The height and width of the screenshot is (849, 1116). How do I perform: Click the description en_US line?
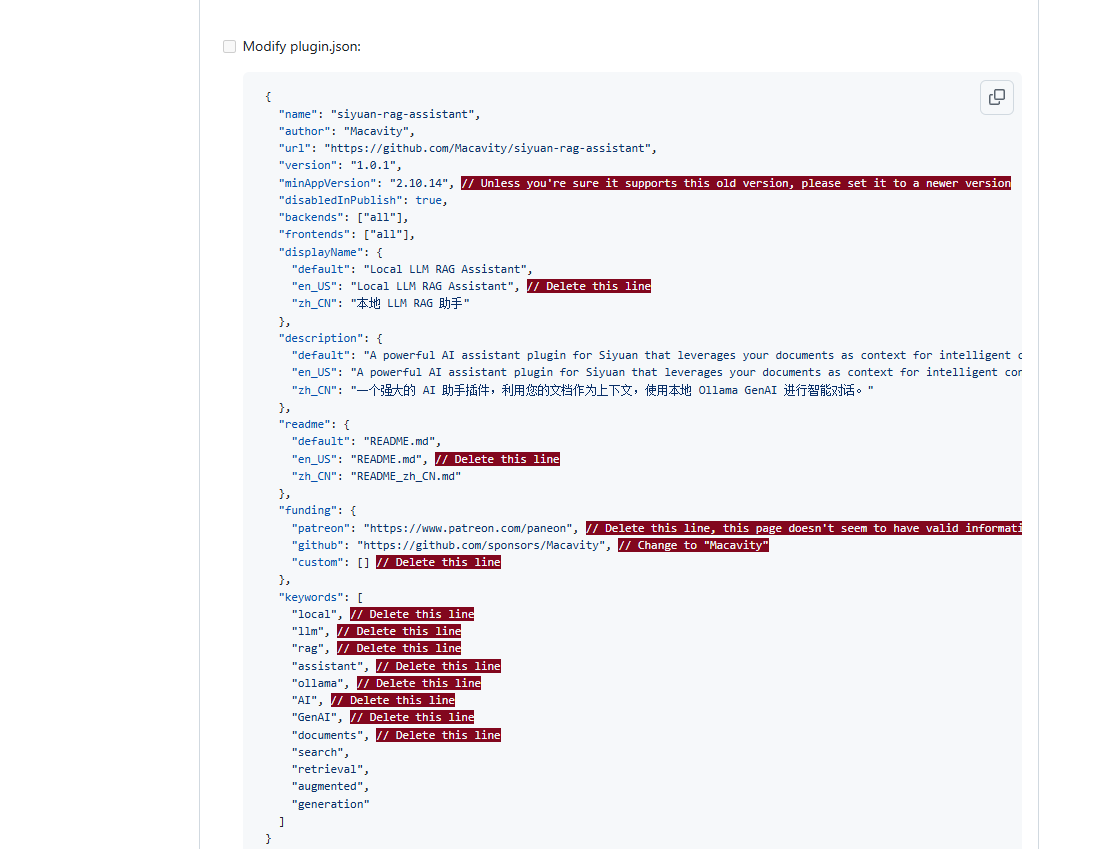click(x=656, y=372)
